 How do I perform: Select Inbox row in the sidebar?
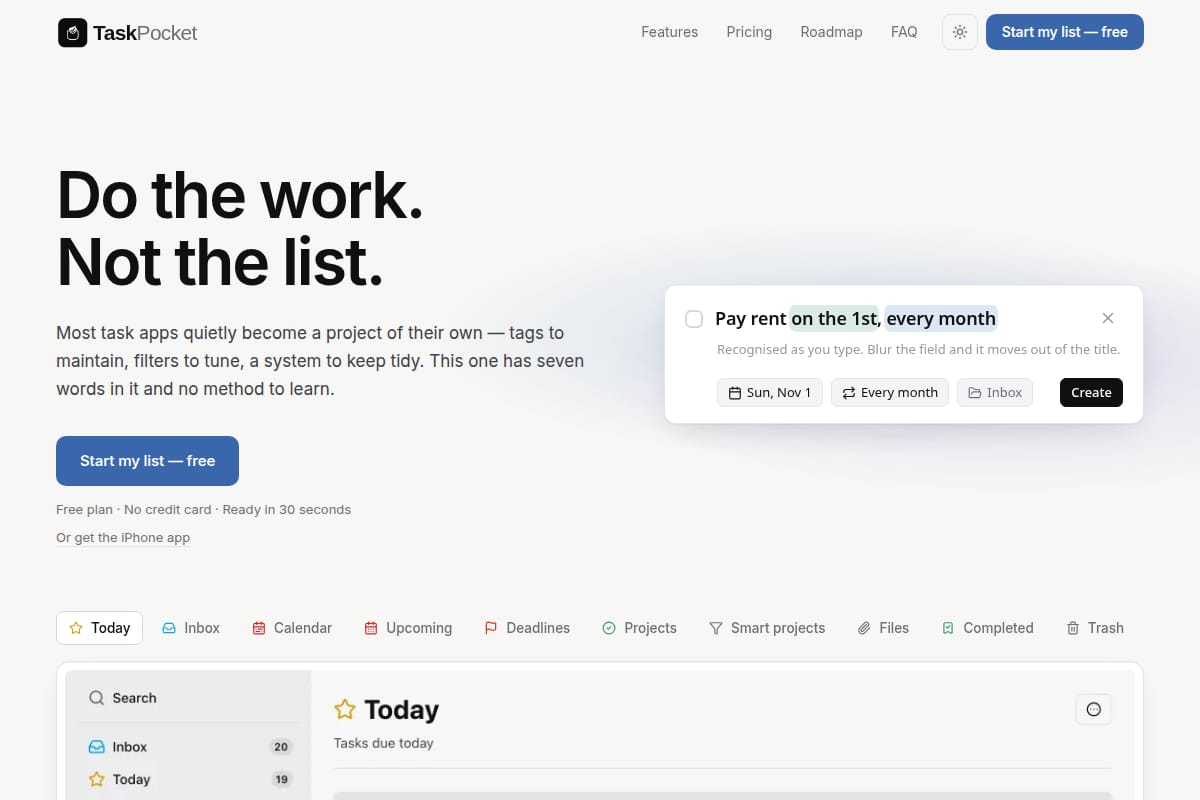click(188, 747)
